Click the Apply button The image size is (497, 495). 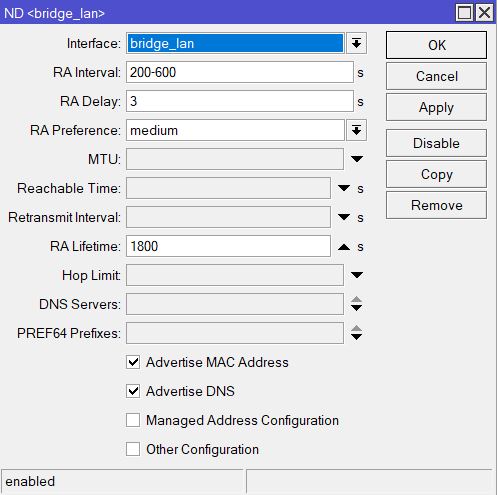click(x=436, y=107)
